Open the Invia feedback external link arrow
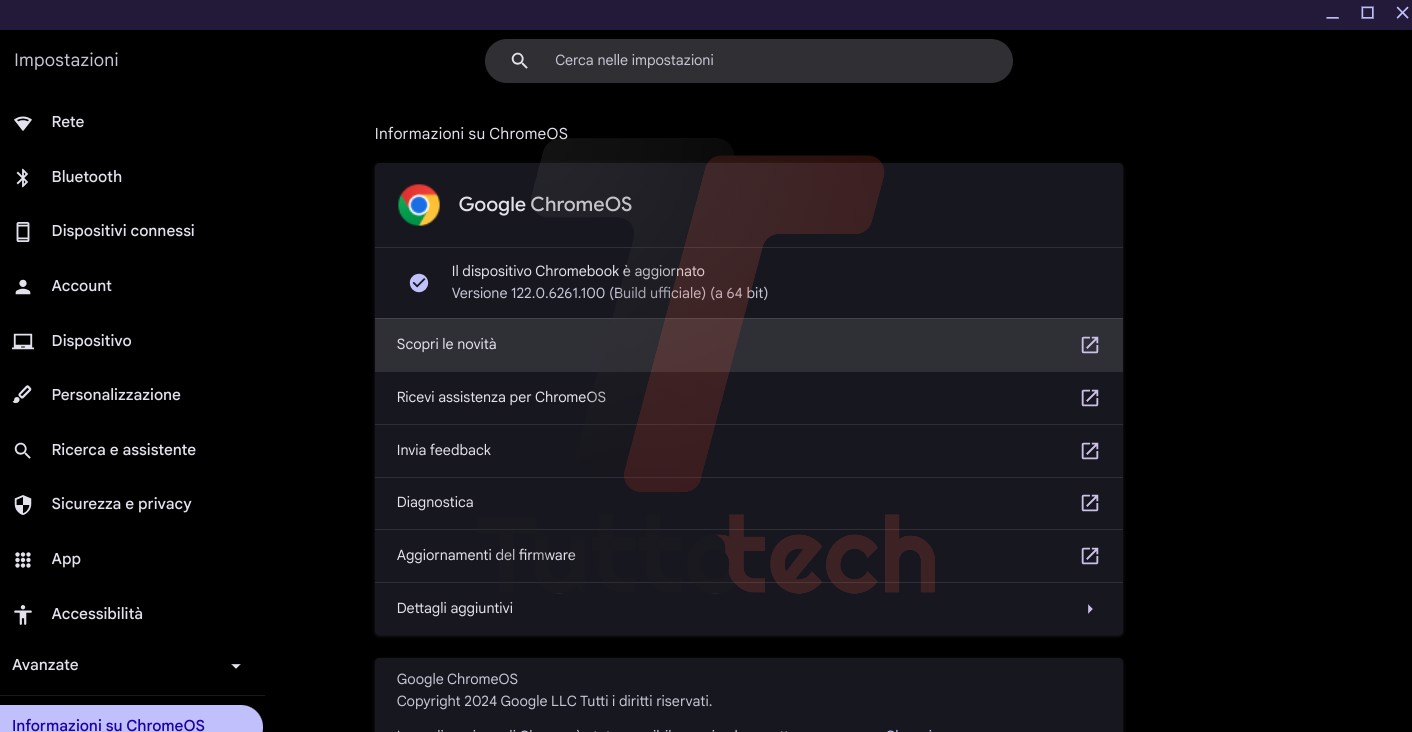This screenshot has height=732, width=1412. tap(1089, 450)
